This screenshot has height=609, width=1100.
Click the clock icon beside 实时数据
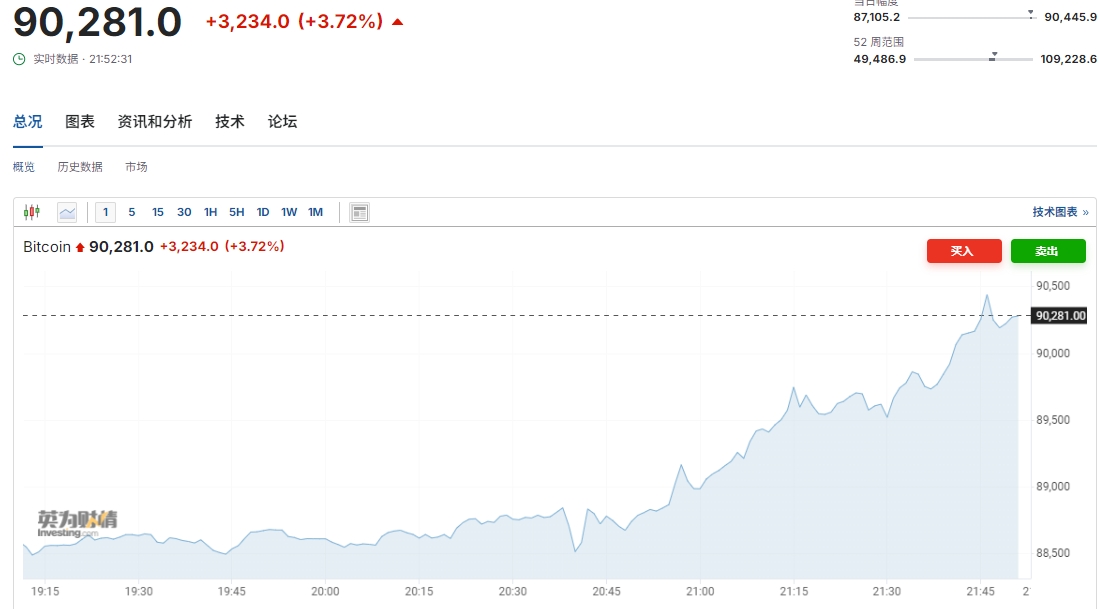[19, 59]
